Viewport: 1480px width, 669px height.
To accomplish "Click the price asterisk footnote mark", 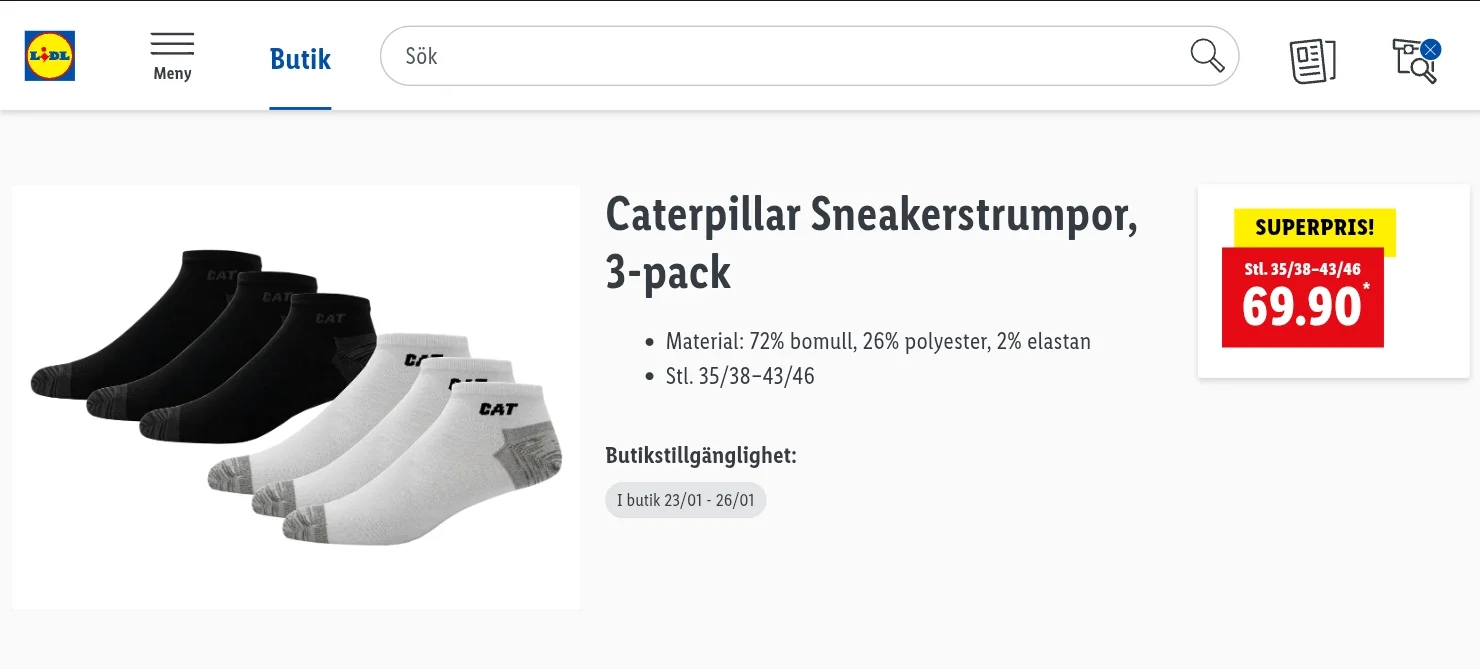I will tap(1366, 288).
